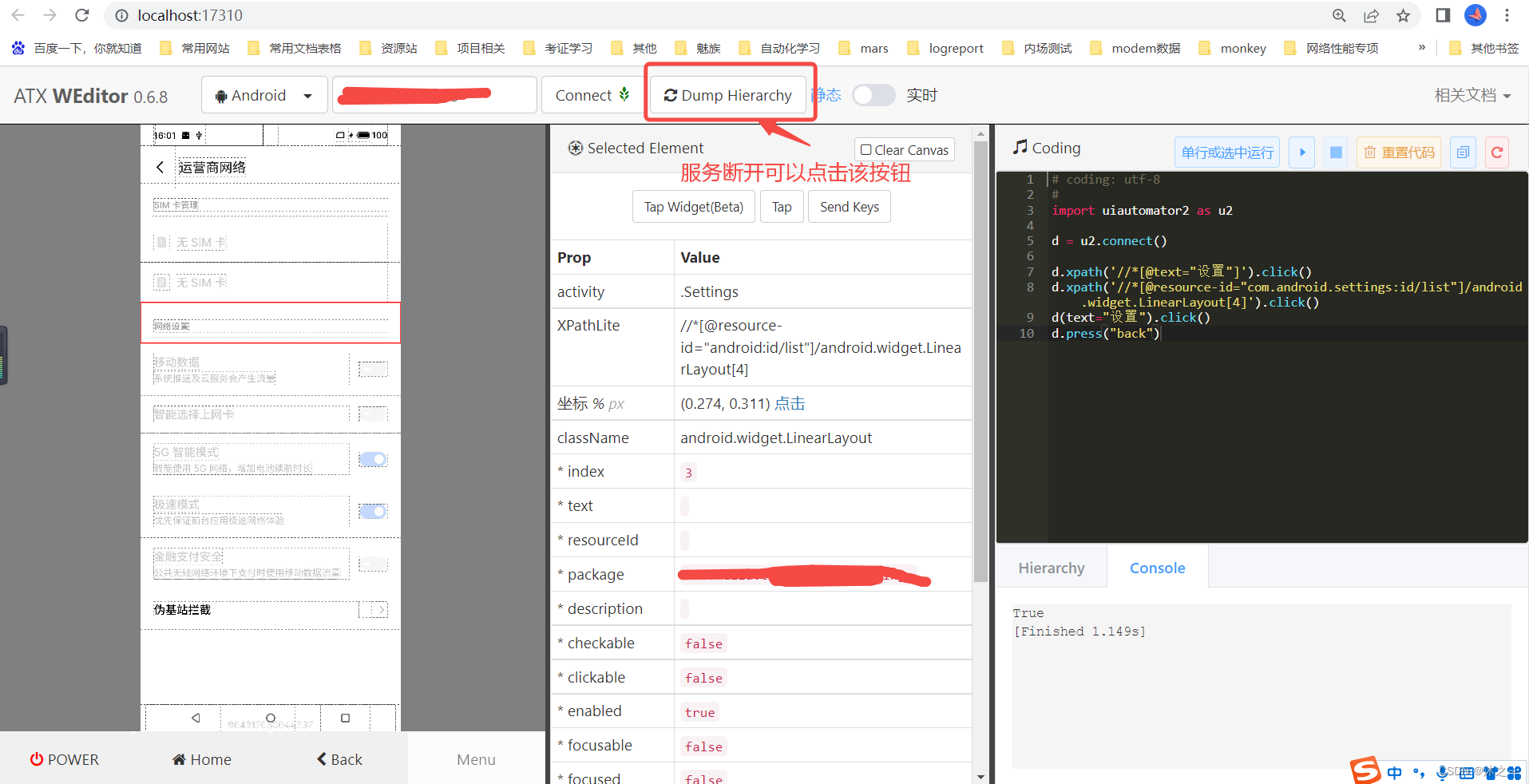1529x784 pixels.
Task: Stop code execution with the stop icon
Action: pos(1336,152)
